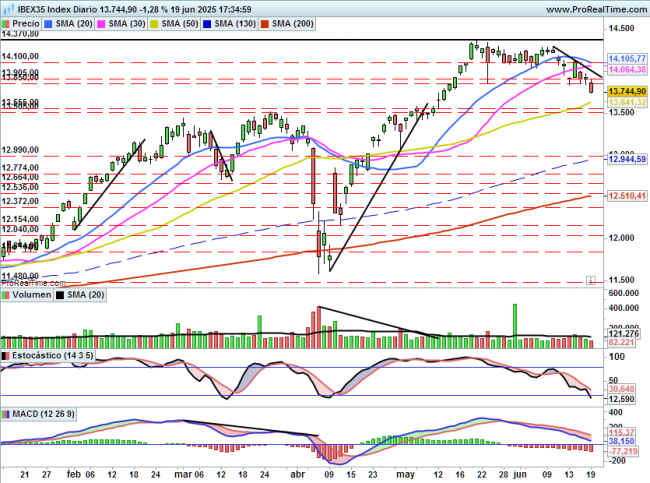Select the SMA (50) legend label
This screenshot has height=483, width=650.
[179, 24]
